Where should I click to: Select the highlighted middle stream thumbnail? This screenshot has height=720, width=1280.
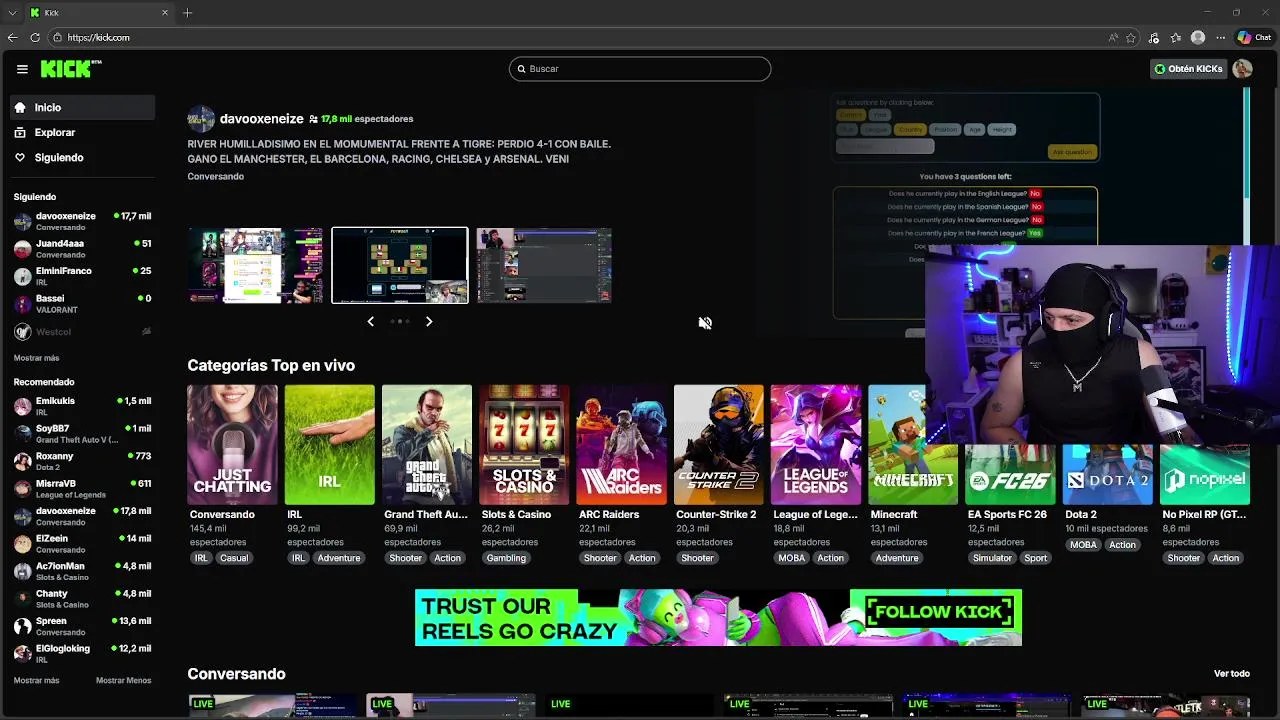point(400,265)
